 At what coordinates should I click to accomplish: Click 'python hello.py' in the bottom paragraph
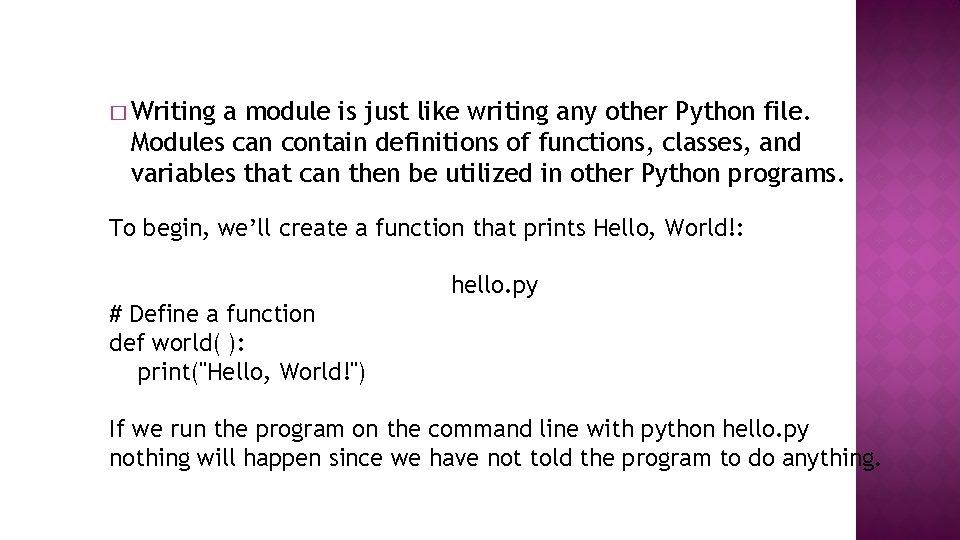coord(728,430)
